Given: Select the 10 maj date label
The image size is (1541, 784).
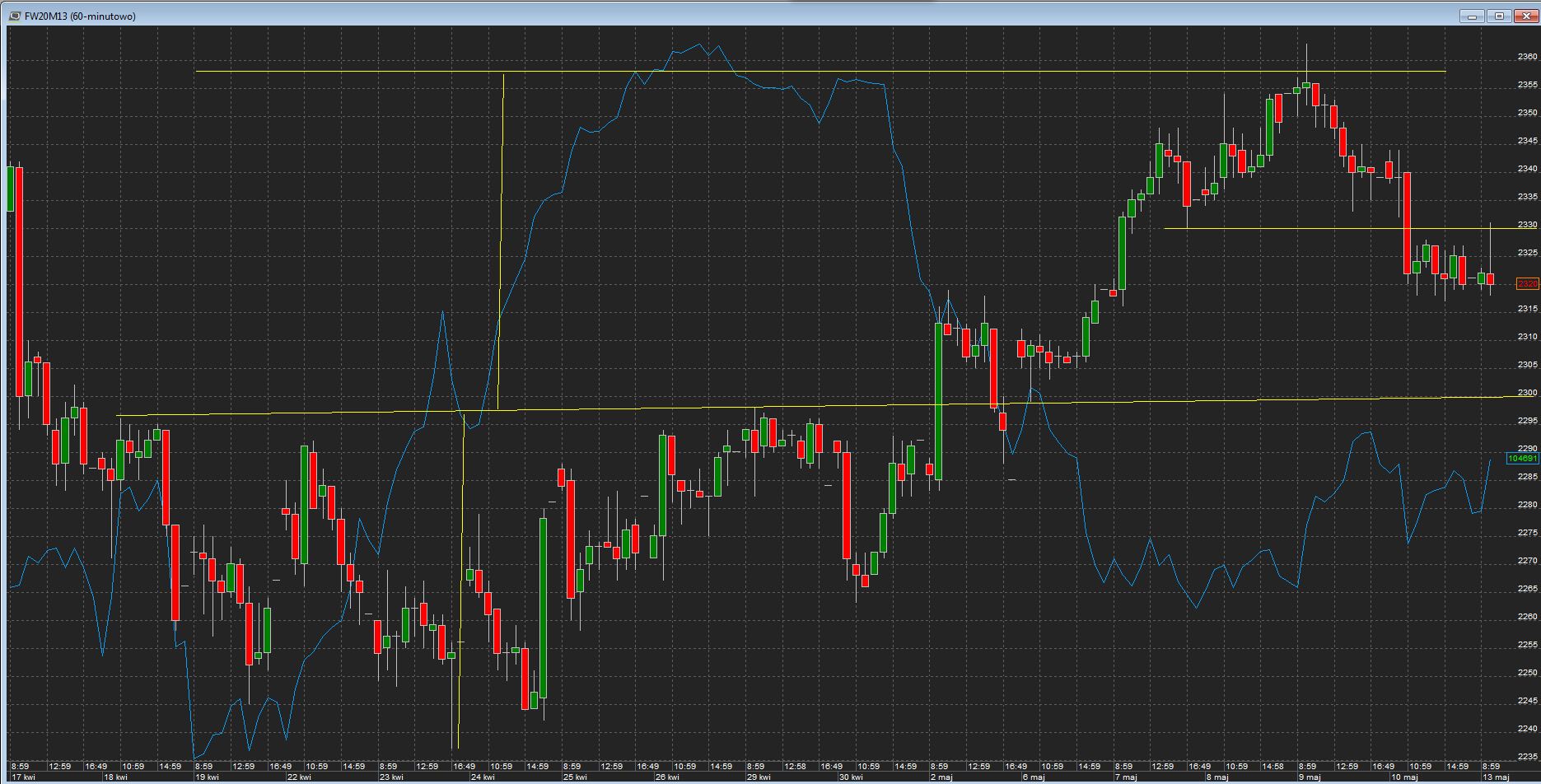Looking at the screenshot, I should point(1403,777).
